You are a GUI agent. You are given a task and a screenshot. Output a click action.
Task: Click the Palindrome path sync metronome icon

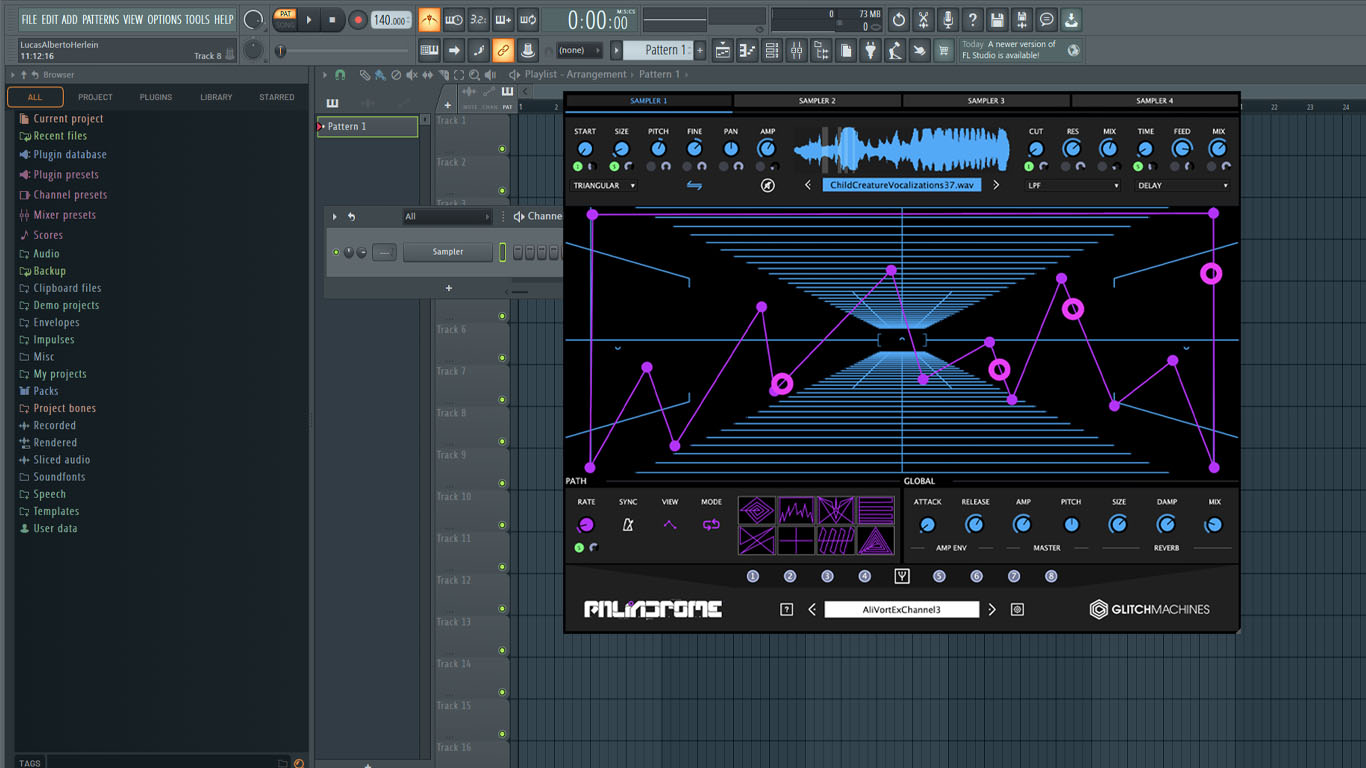click(628, 525)
